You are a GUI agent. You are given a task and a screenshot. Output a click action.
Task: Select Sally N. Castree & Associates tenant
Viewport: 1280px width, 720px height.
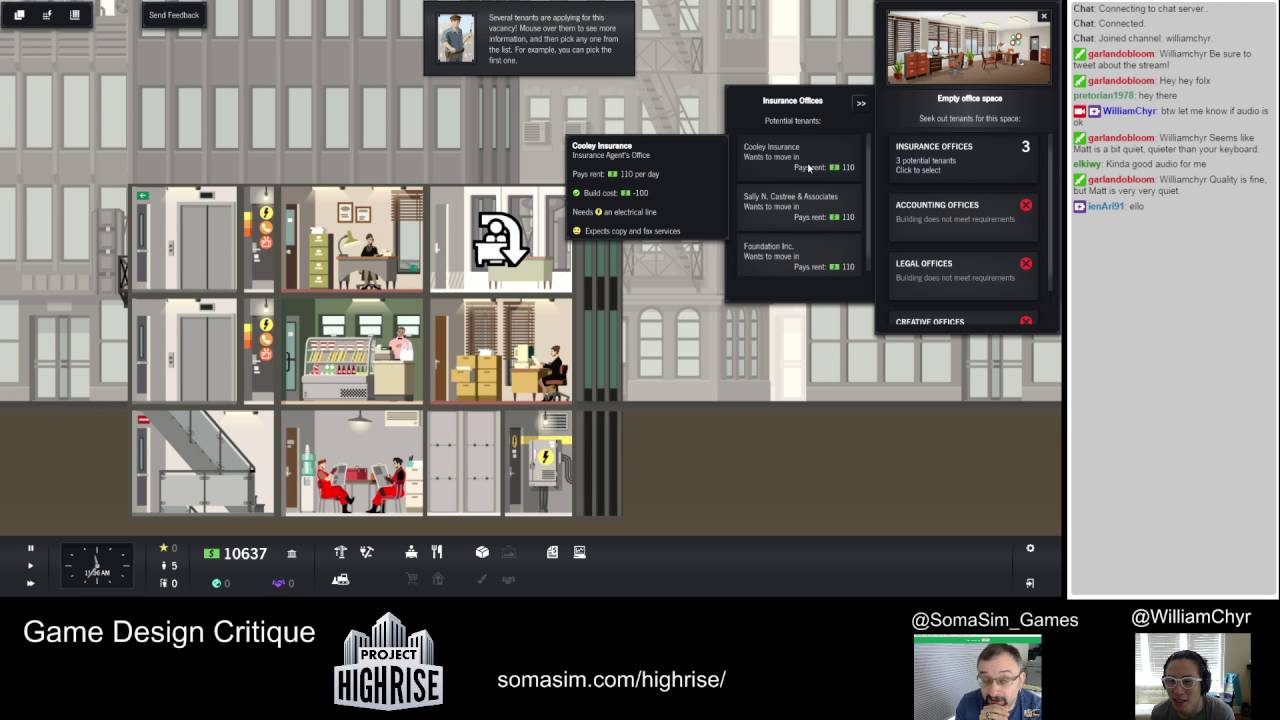(x=798, y=207)
